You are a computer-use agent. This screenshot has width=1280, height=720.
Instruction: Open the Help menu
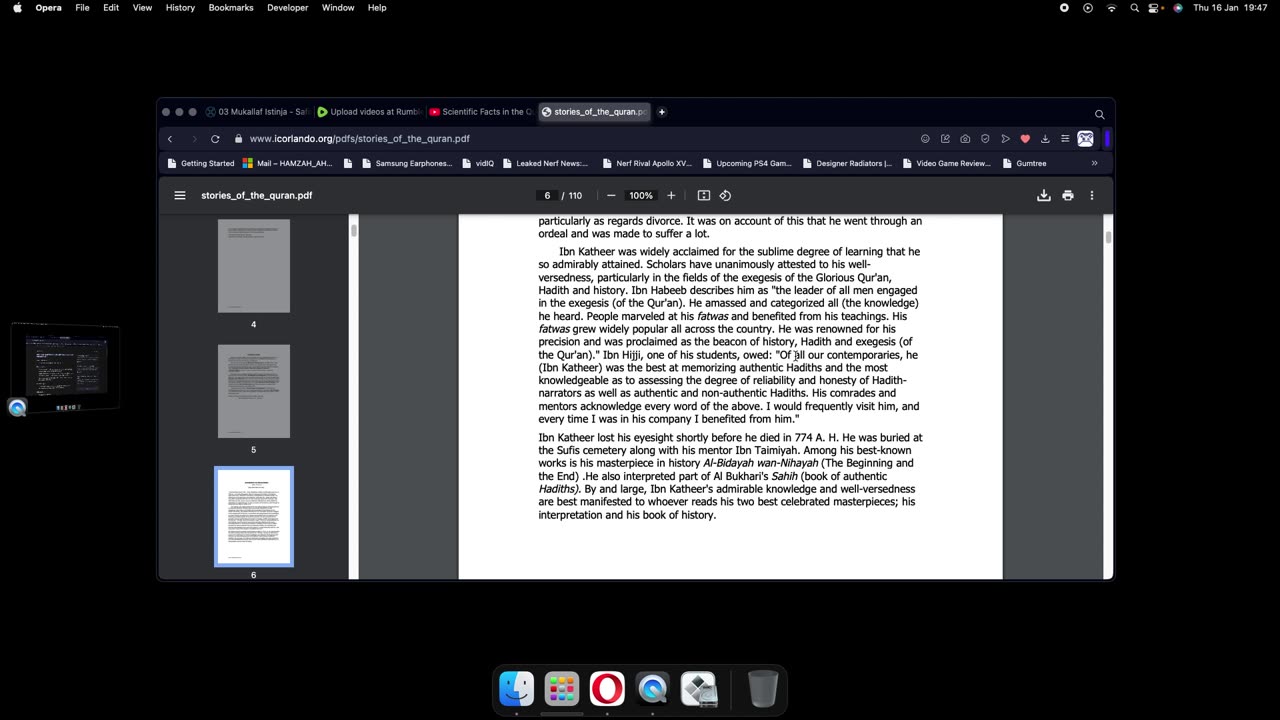[377, 8]
